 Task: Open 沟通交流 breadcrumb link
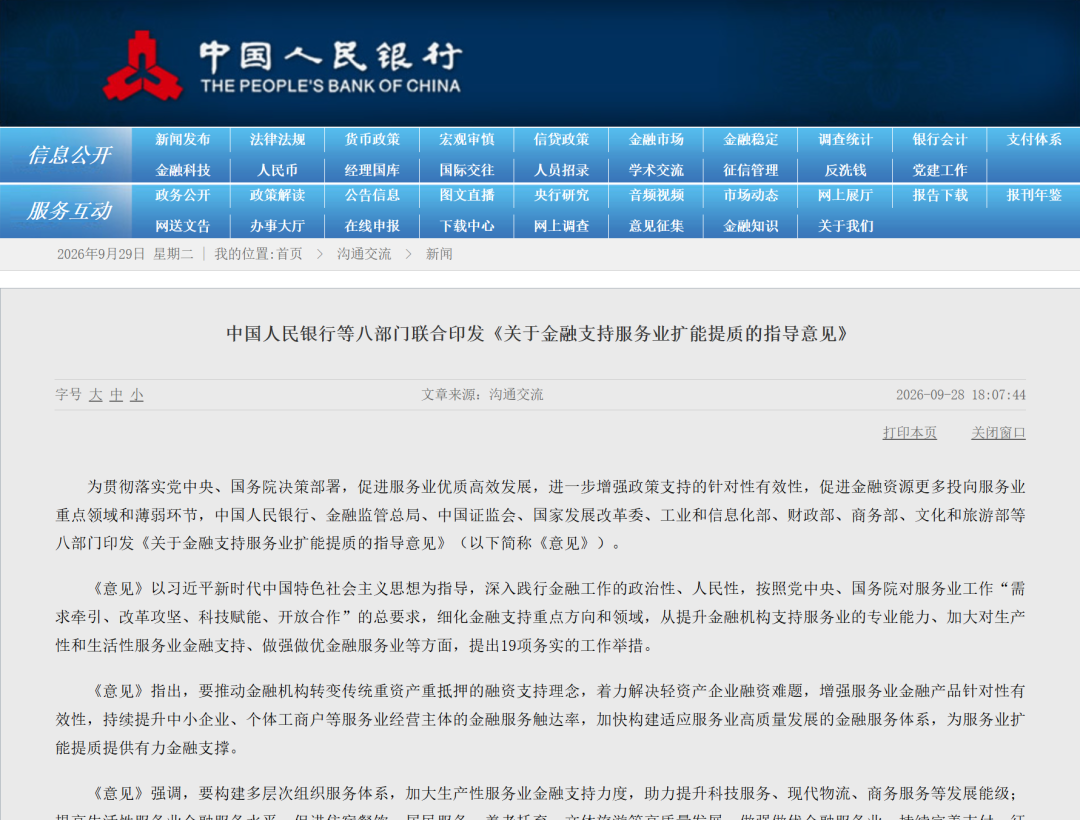(364, 254)
